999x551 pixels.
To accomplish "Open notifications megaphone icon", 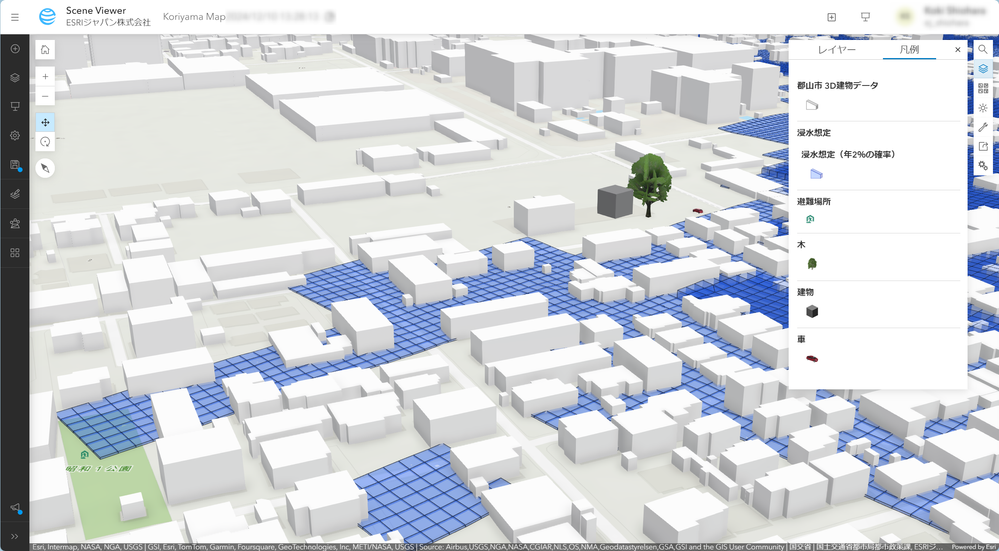I will [x=15, y=508].
